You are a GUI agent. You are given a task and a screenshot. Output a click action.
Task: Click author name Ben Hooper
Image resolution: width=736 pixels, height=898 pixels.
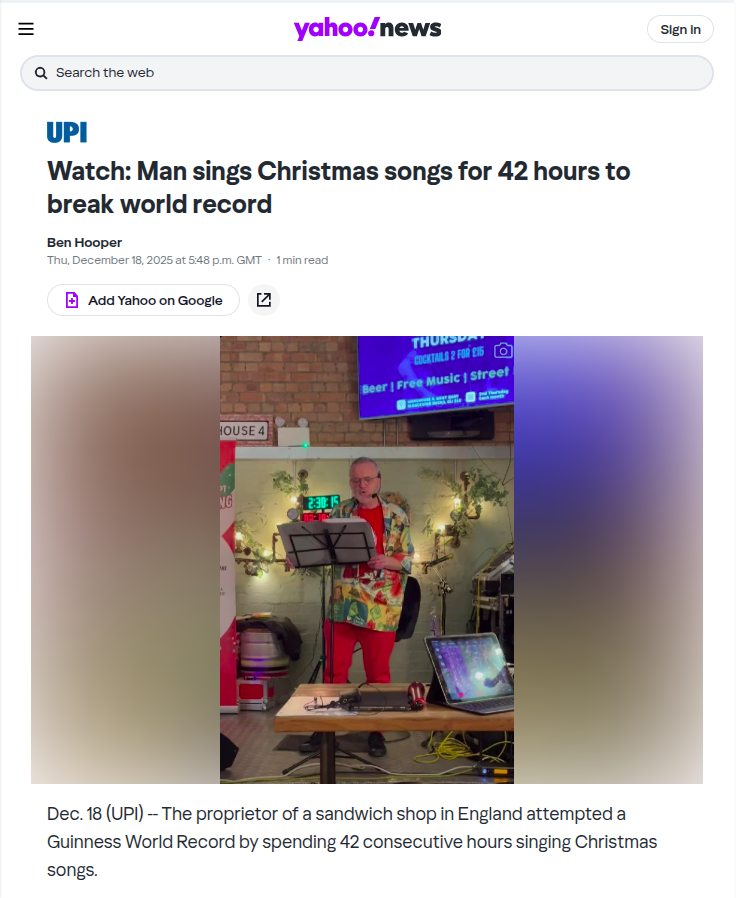[84, 242]
